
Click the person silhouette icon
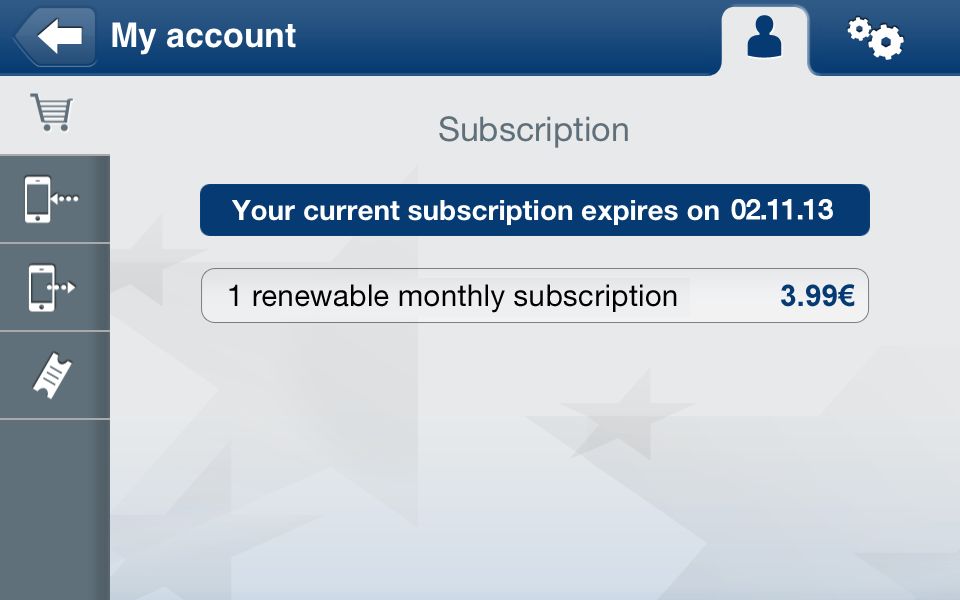[765, 37]
